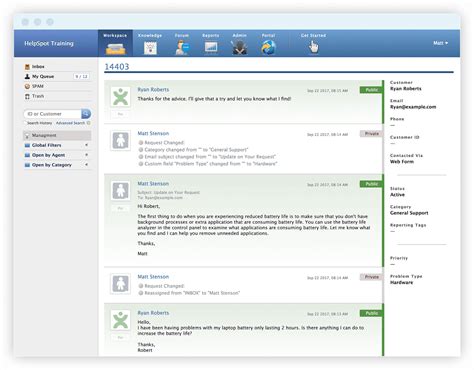Open Ryan Roberts name on laptop battery message
The width and height of the screenshot is (474, 370).
point(153,313)
